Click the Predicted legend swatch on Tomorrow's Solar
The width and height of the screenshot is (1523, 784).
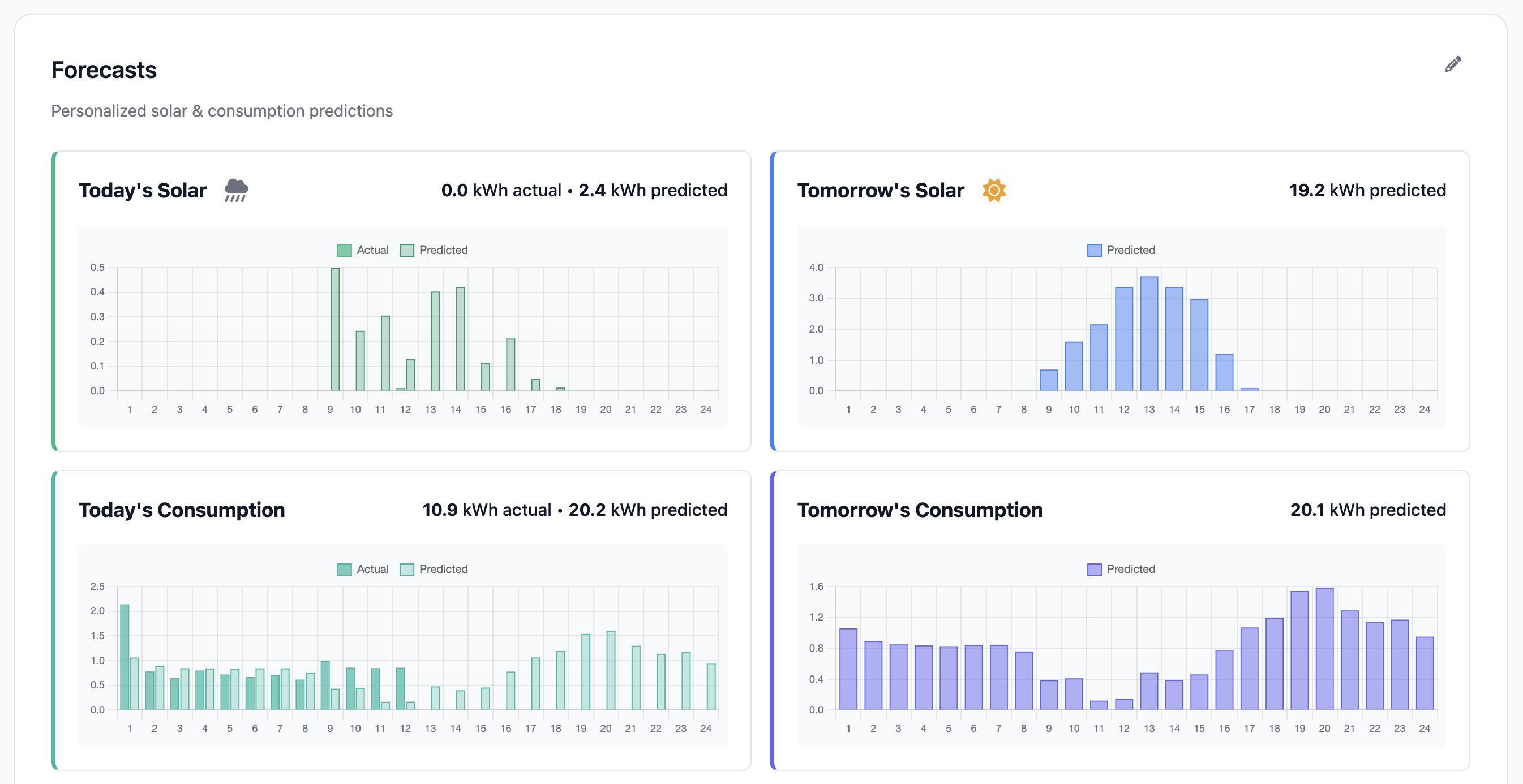coord(1094,249)
